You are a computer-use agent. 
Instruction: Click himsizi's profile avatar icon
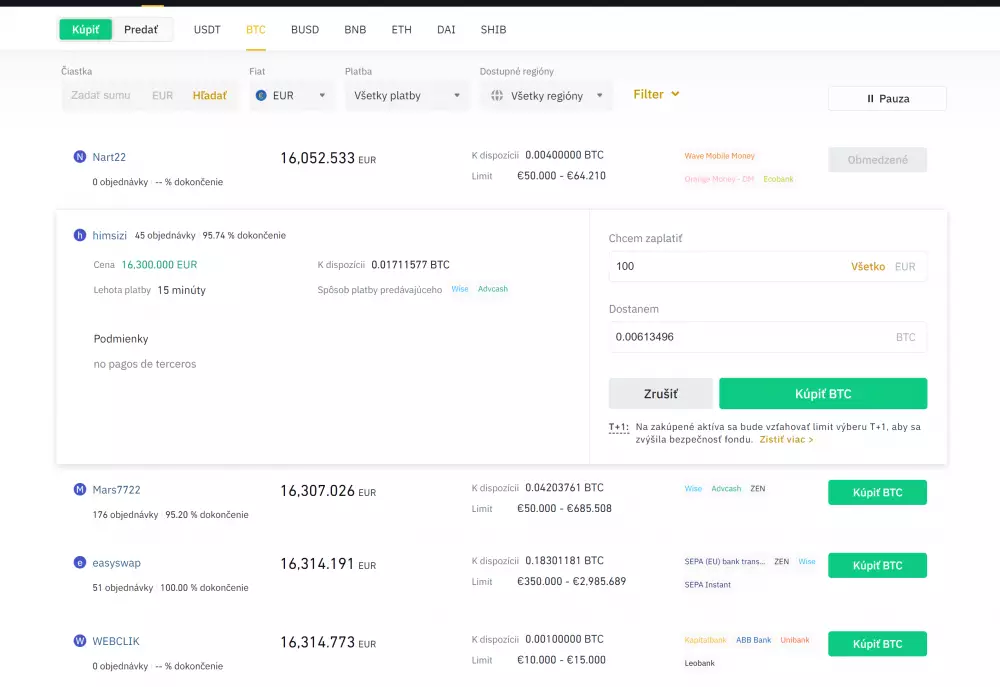[80, 234]
